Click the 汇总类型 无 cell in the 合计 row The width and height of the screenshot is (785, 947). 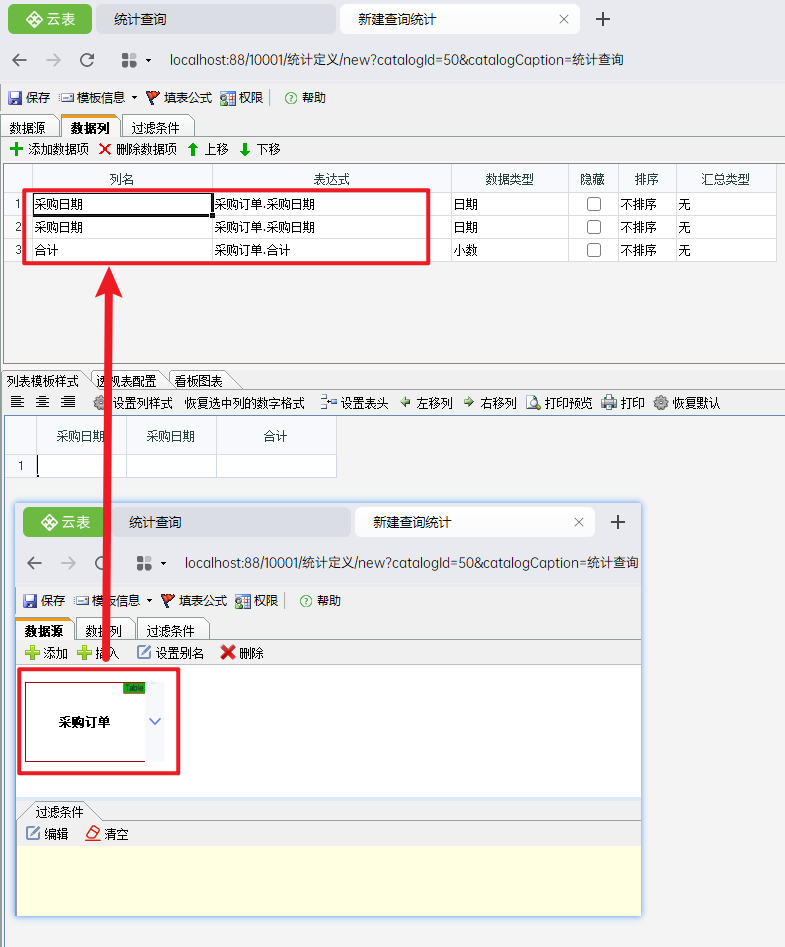pos(726,250)
